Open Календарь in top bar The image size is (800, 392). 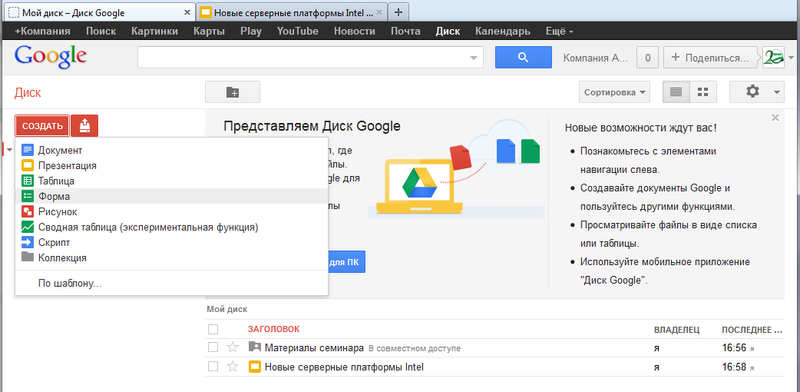point(503,31)
